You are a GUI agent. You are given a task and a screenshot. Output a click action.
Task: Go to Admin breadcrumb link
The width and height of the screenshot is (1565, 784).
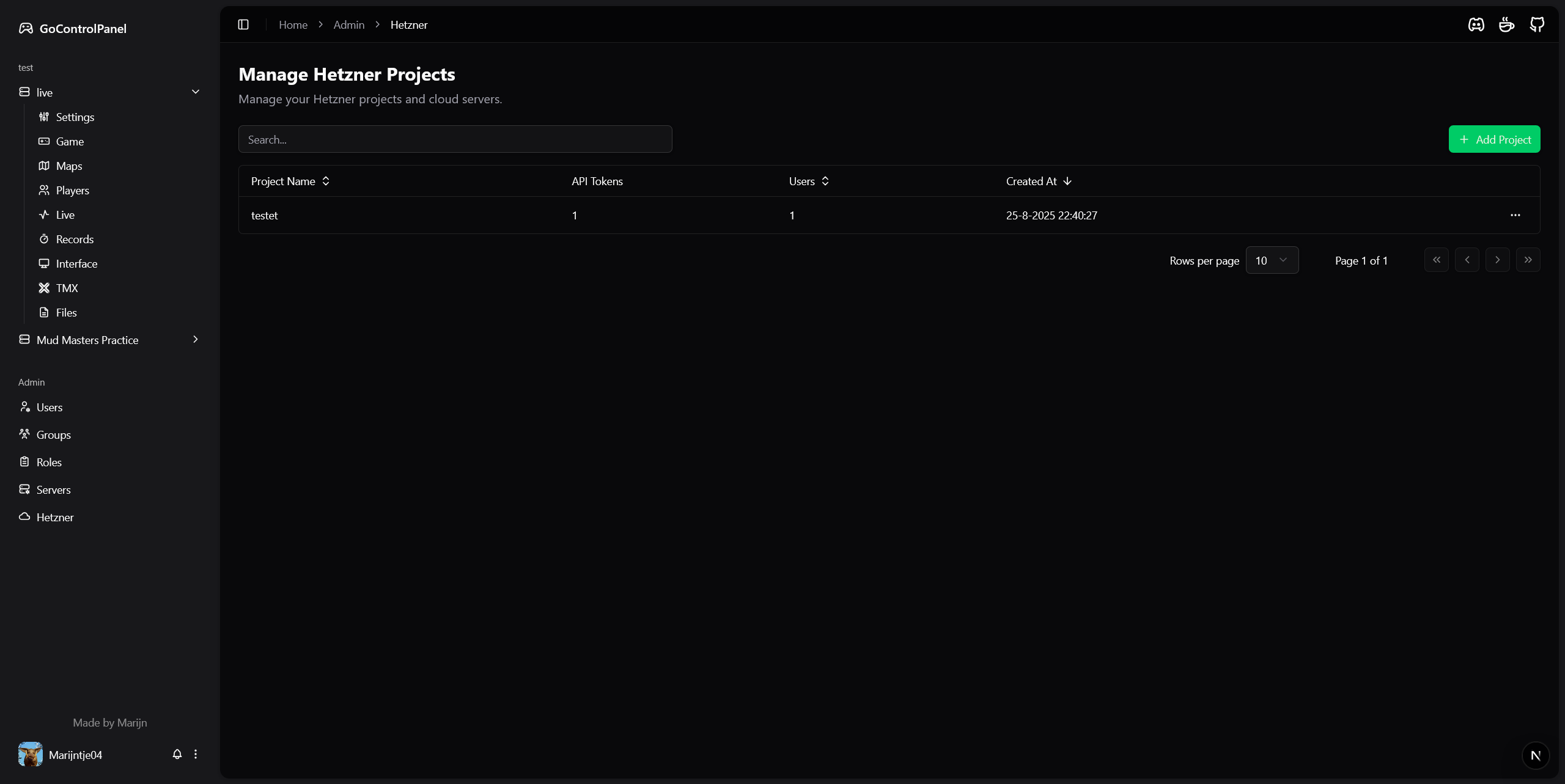coord(348,24)
